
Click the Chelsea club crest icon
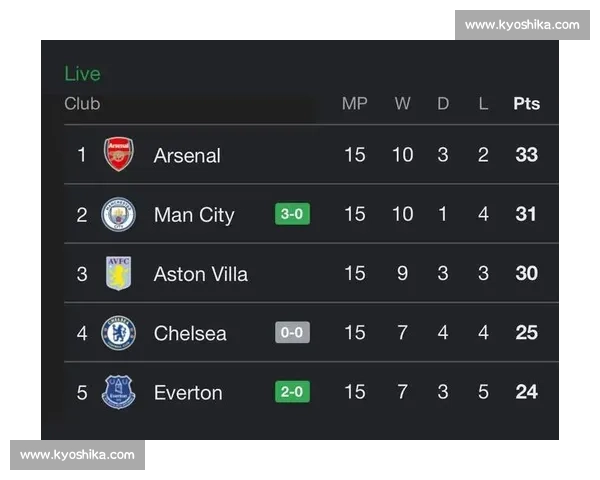(119, 333)
